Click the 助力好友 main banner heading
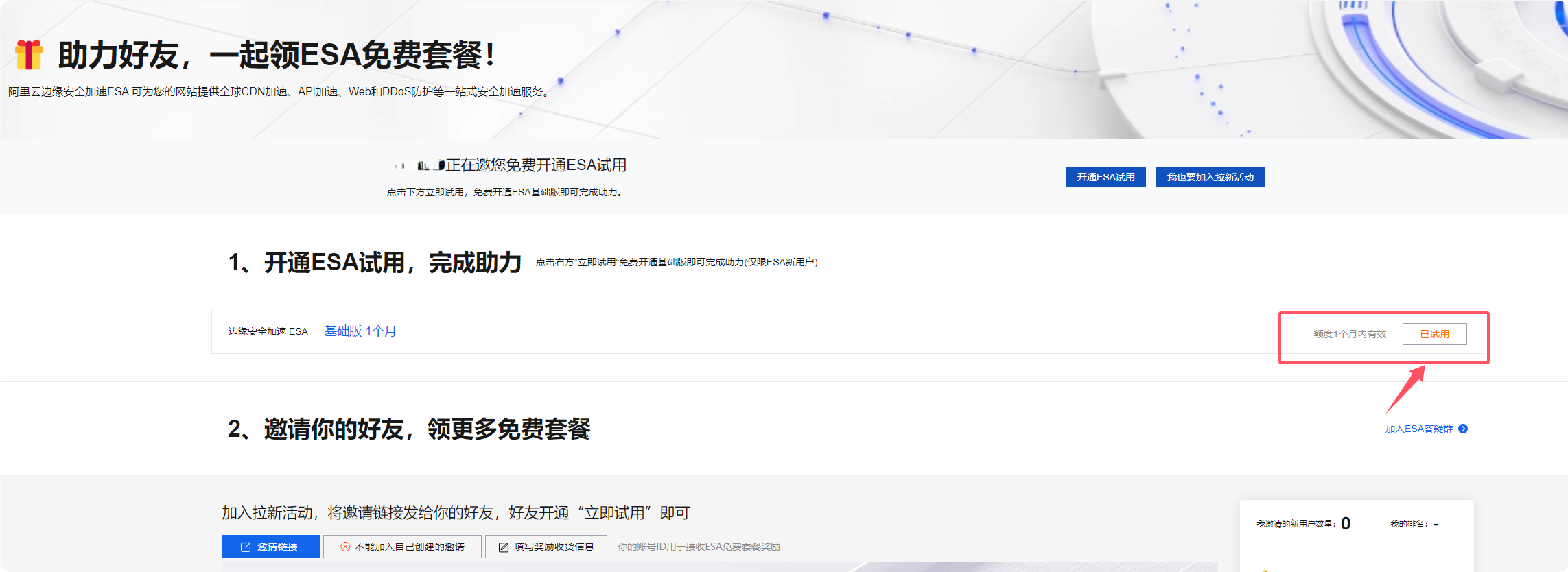 (x=276, y=55)
